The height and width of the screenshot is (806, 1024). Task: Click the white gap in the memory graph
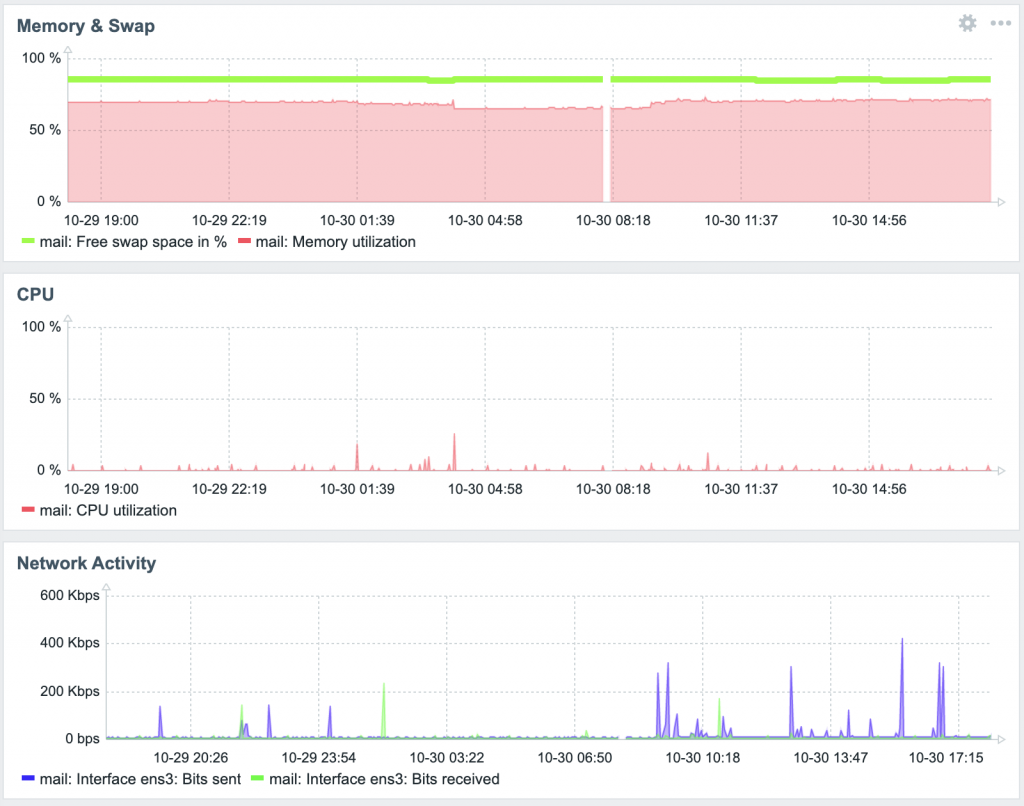[x=607, y=140]
